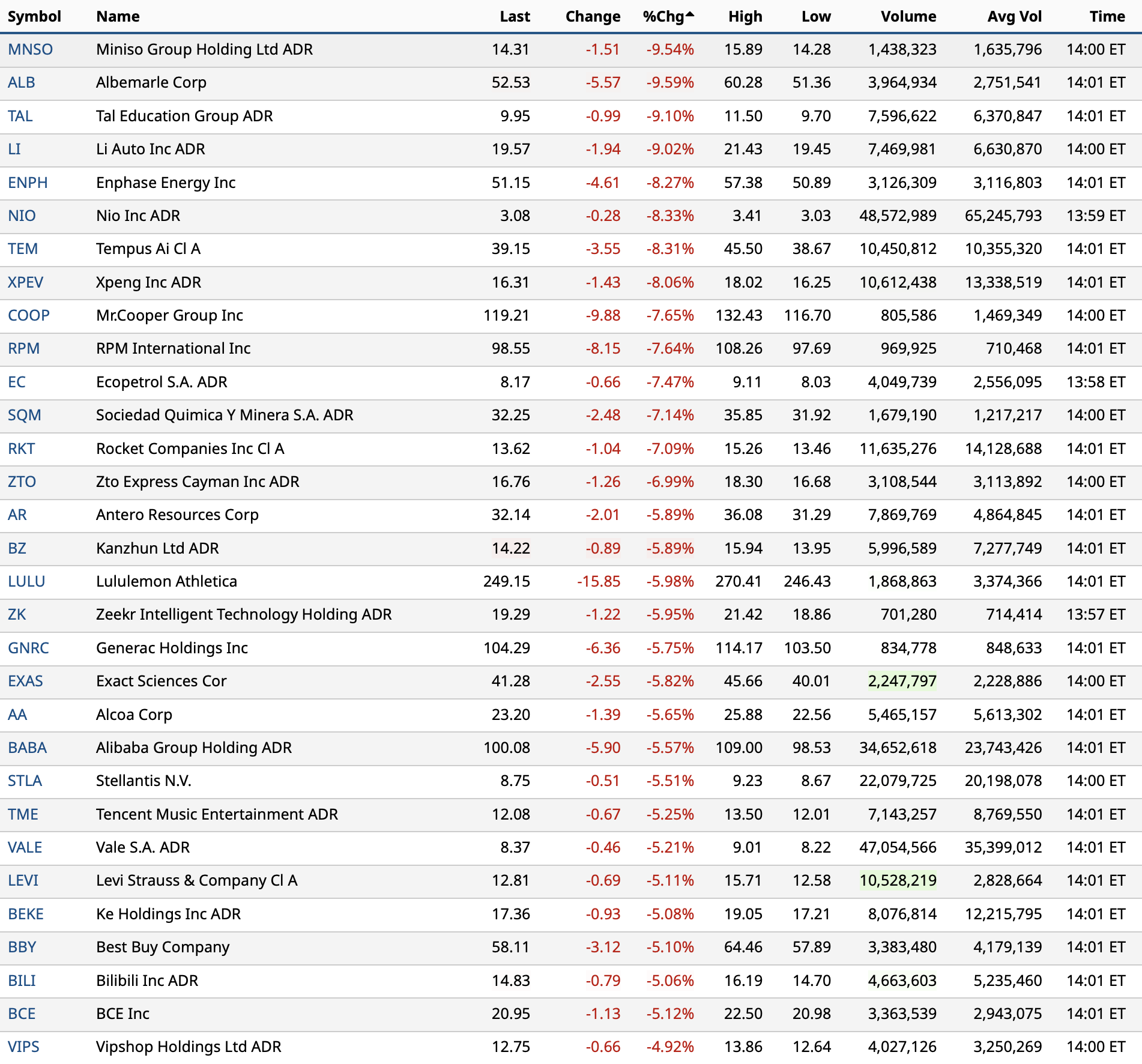The height and width of the screenshot is (1064, 1142).
Task: Click the High column header
Action: click(745, 17)
